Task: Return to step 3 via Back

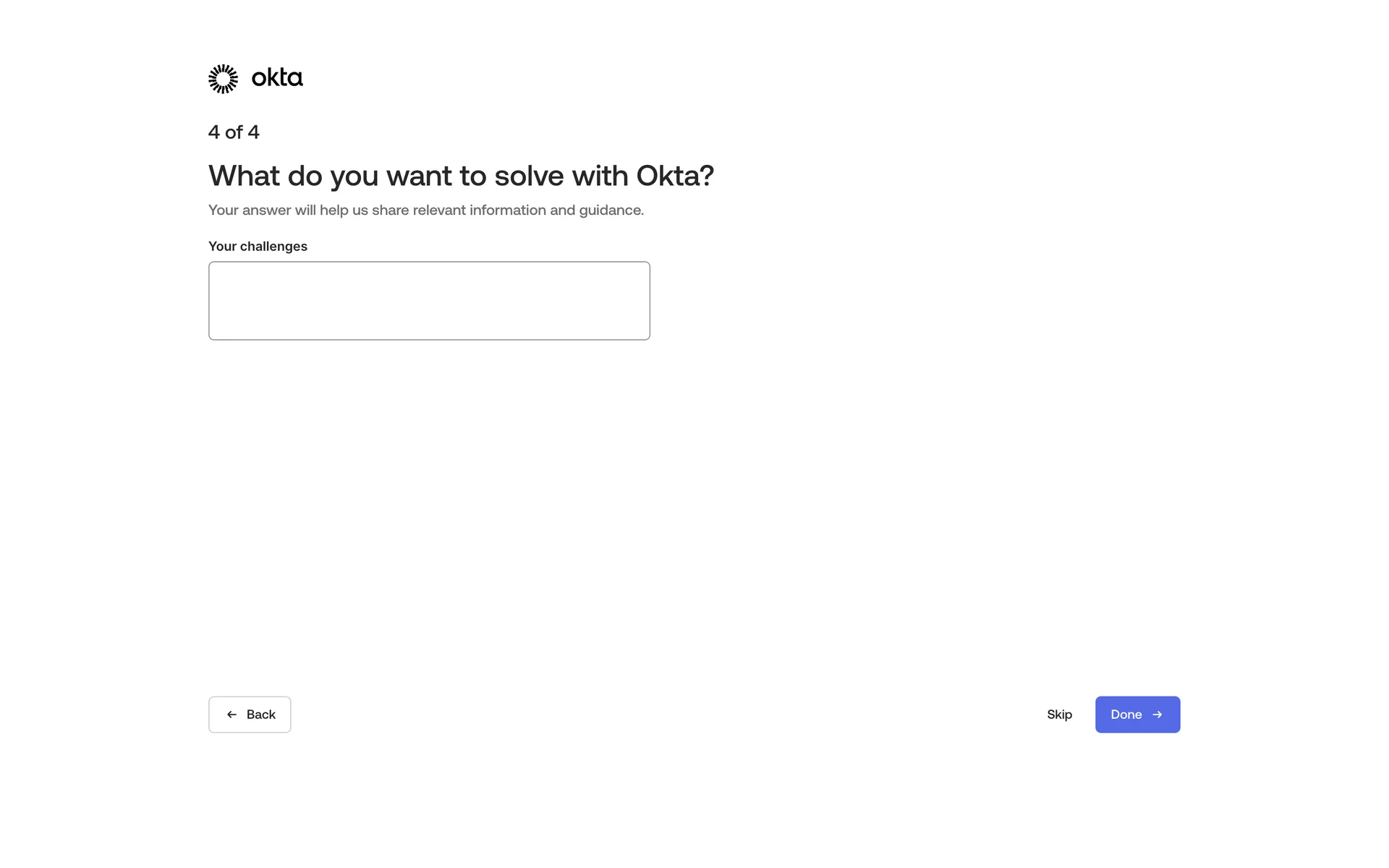Action: [250, 715]
